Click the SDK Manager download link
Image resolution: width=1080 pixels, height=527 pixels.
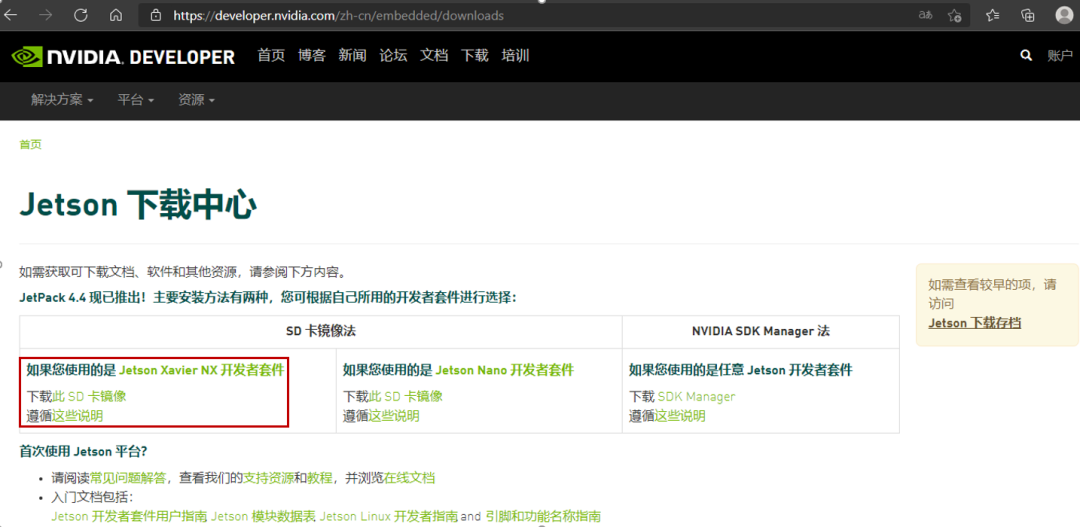tap(696, 397)
